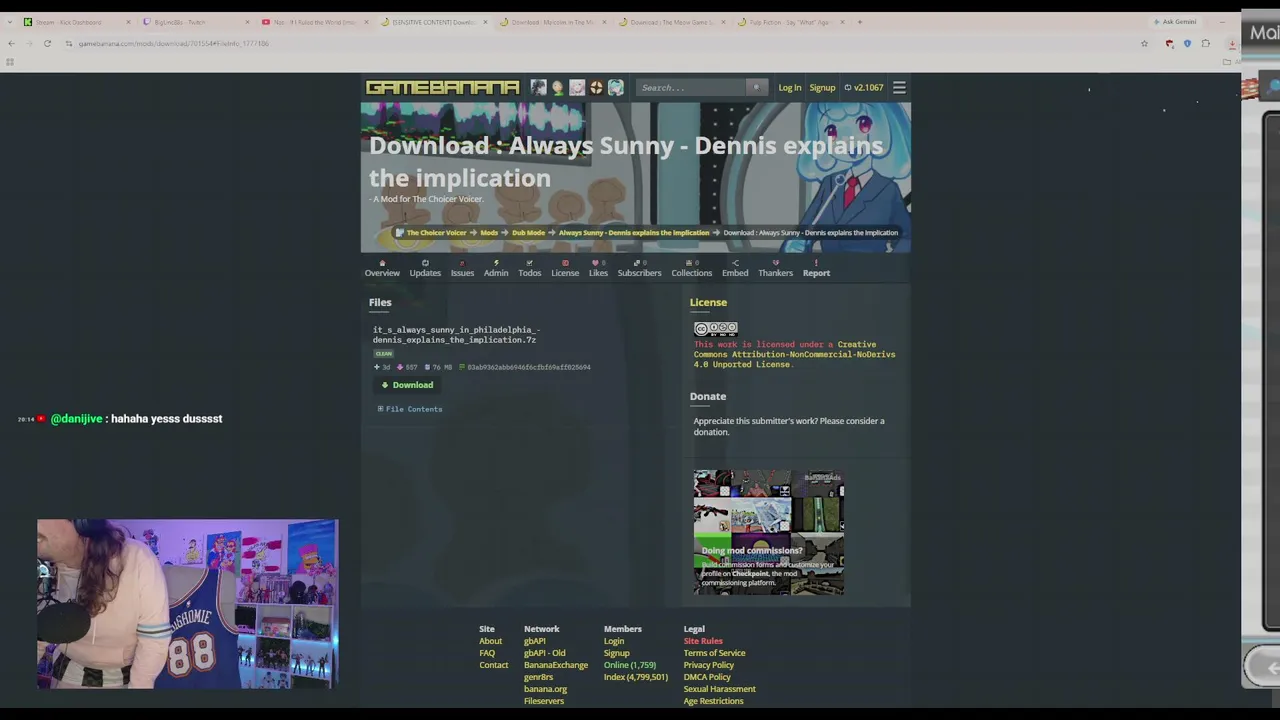Go back in browser history
1280x720 pixels.
(11, 43)
